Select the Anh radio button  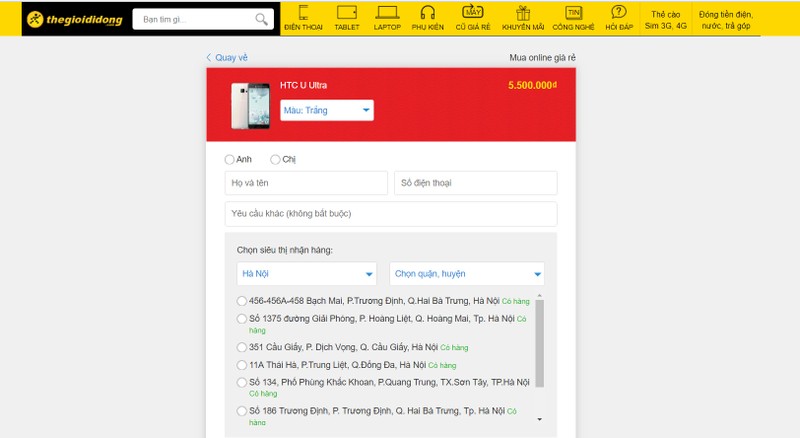pos(231,159)
